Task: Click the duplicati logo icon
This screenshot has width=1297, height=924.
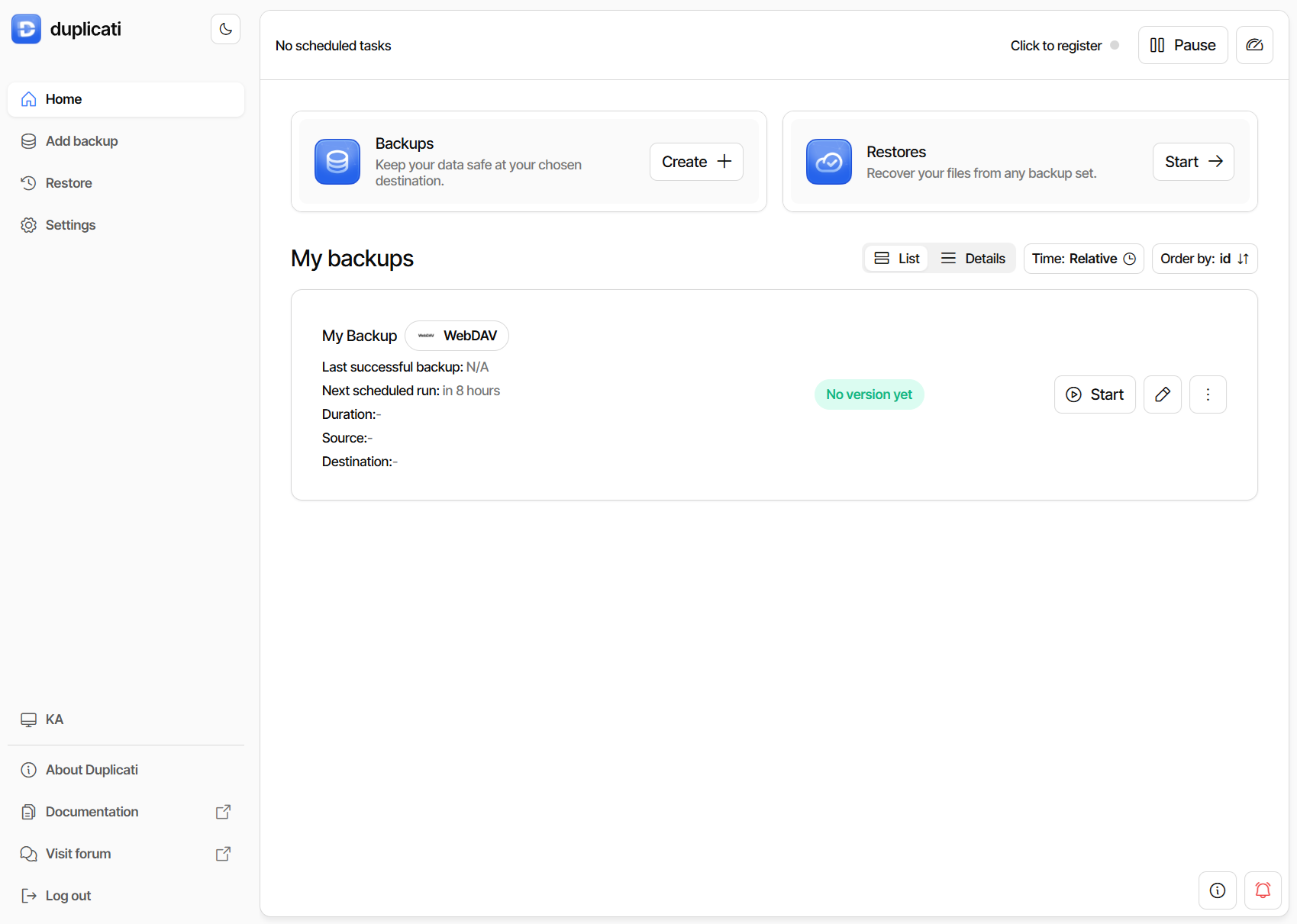Action: pos(26,28)
